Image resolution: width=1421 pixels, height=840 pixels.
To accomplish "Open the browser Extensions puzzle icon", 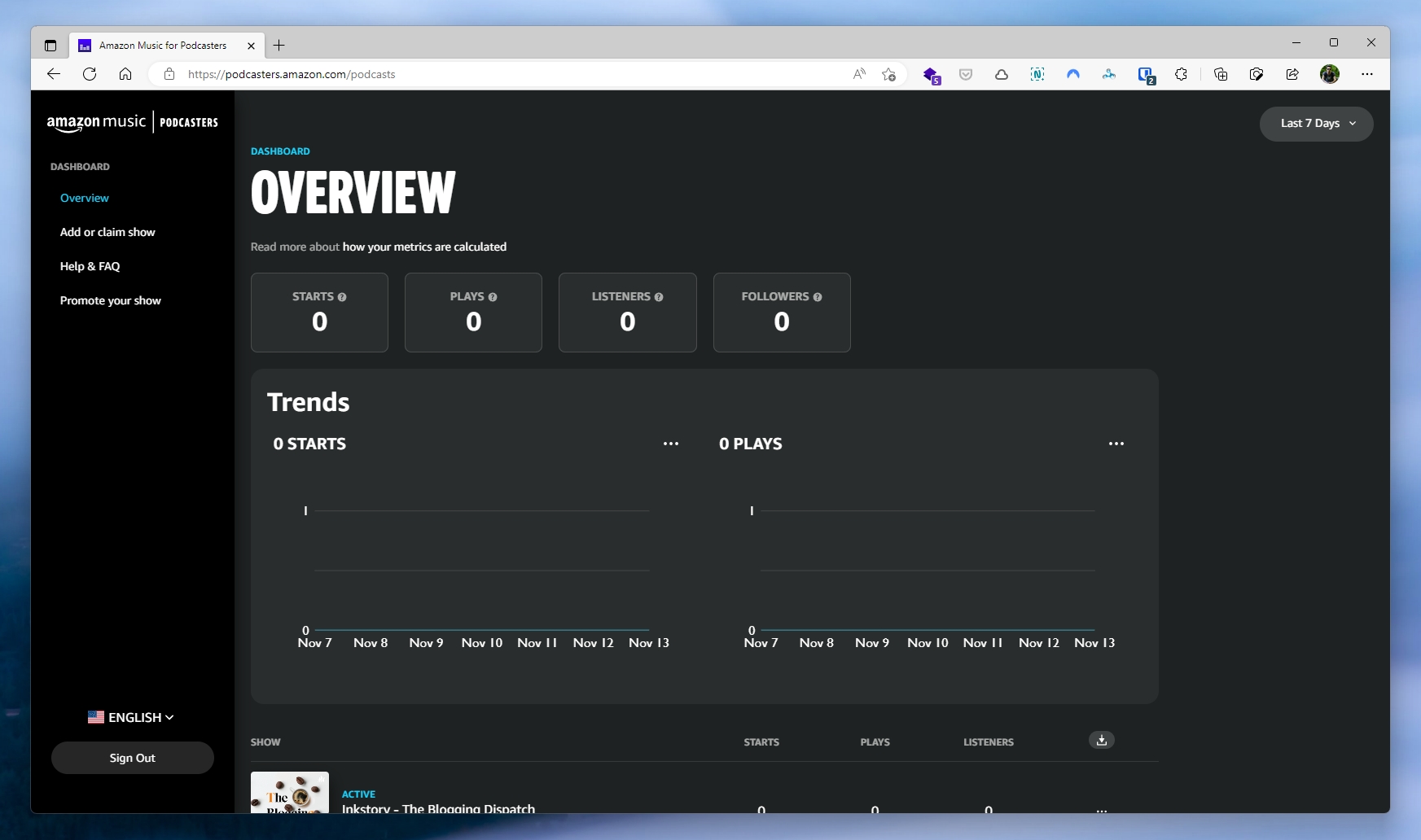I will pyautogui.click(x=1181, y=74).
